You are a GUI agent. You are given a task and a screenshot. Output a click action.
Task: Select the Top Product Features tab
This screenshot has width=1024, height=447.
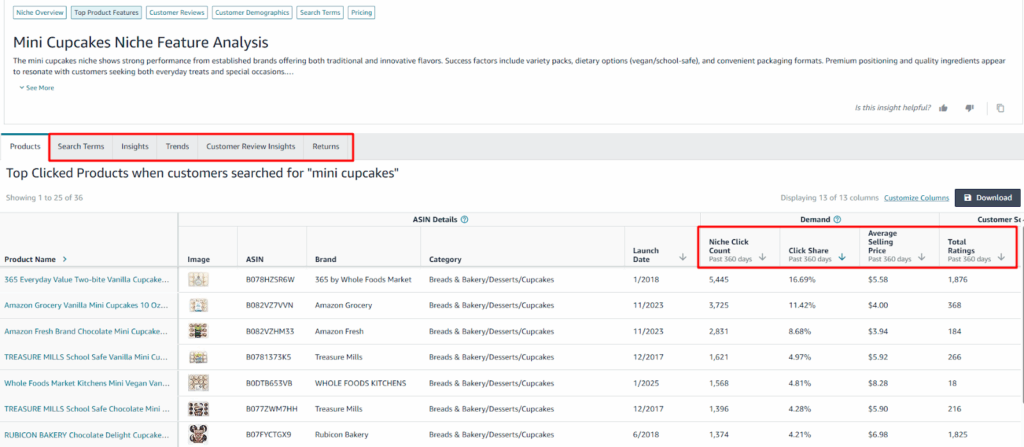tap(106, 12)
